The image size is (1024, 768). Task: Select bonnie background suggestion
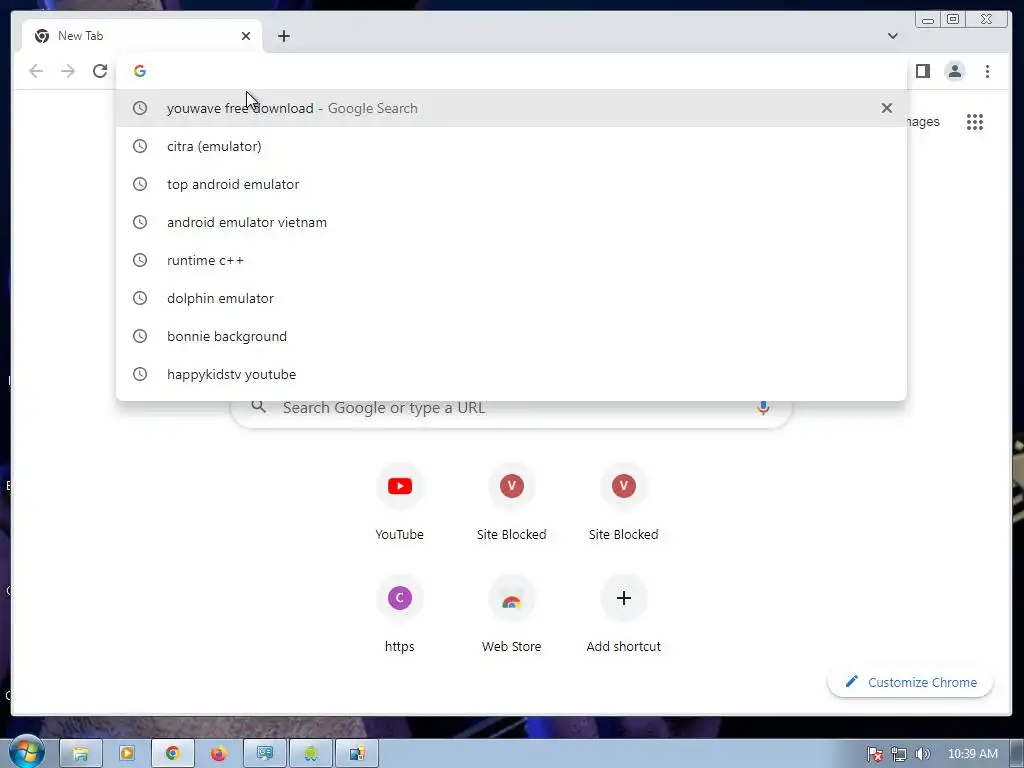pos(511,336)
